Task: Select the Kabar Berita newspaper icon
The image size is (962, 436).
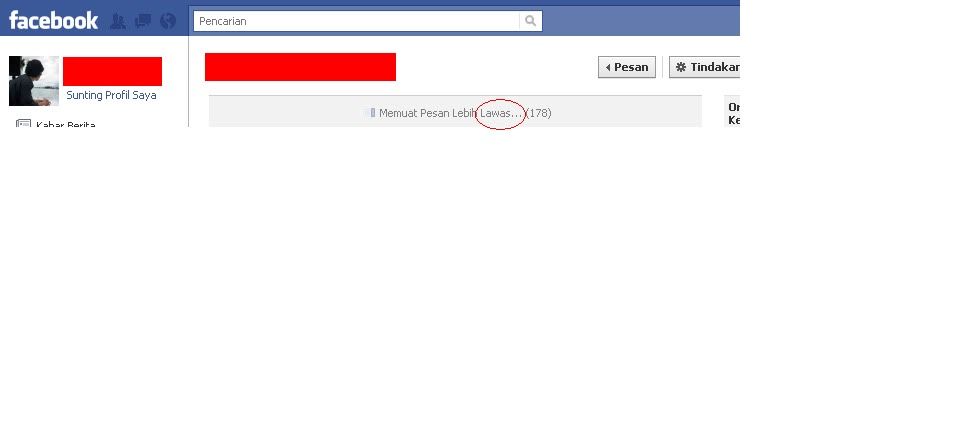Action: point(23,124)
